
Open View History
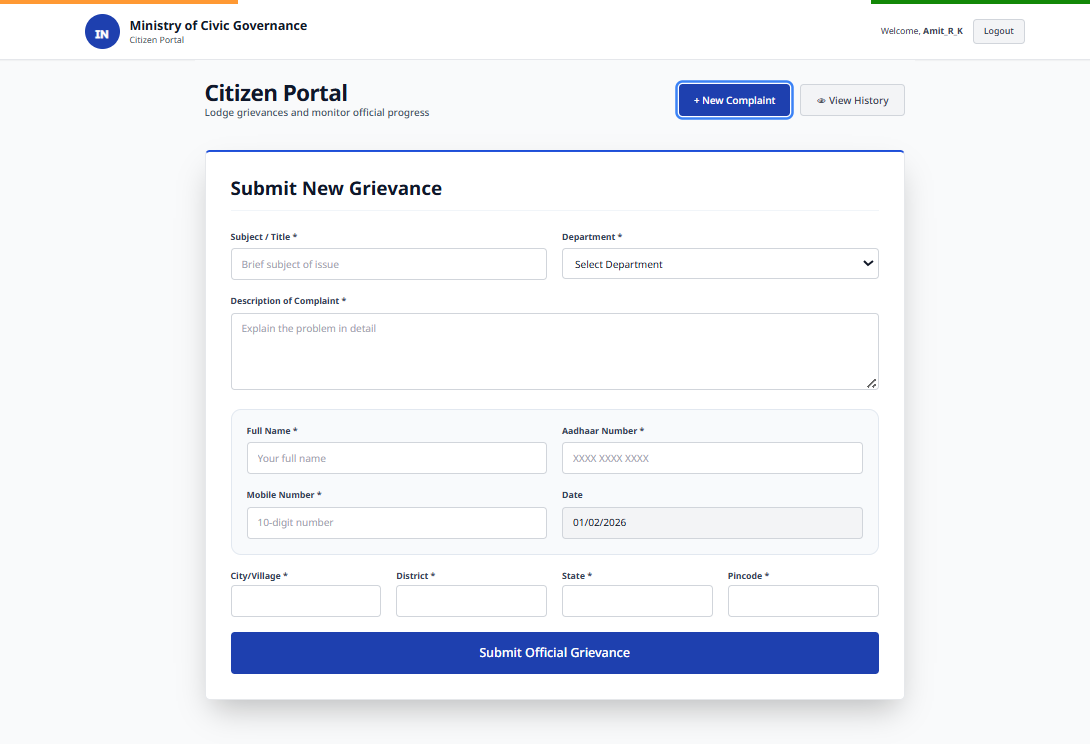[852, 100]
